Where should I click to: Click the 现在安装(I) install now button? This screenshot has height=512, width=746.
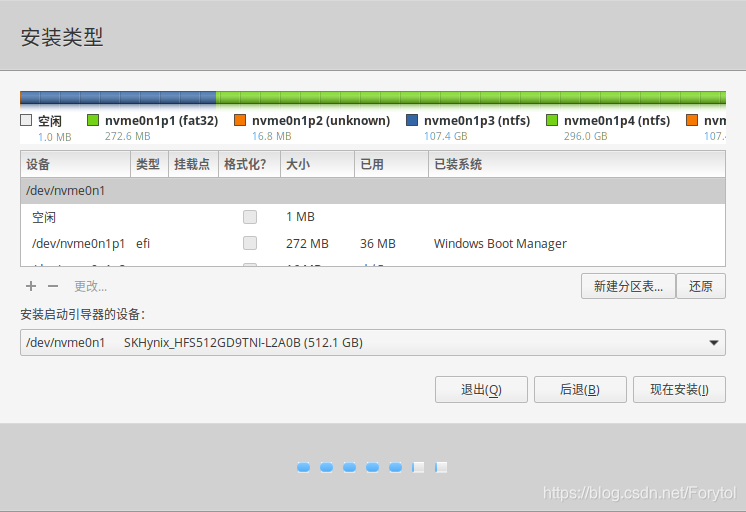(679, 390)
